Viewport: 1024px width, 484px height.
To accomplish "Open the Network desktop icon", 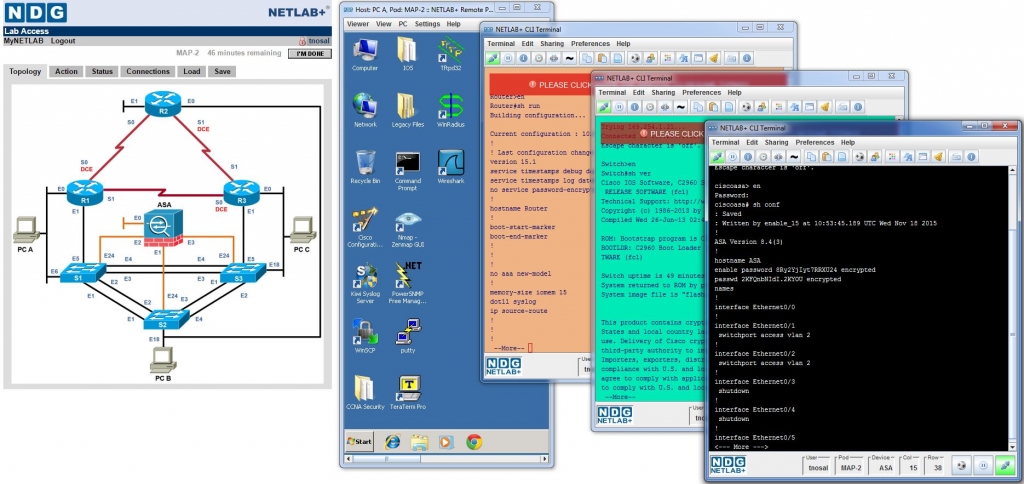I will coord(365,110).
